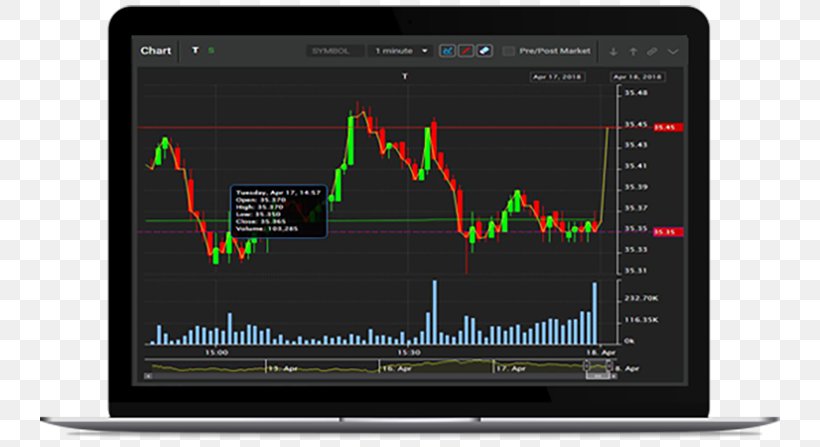Open the 1 minute interval dropdown

401,51
